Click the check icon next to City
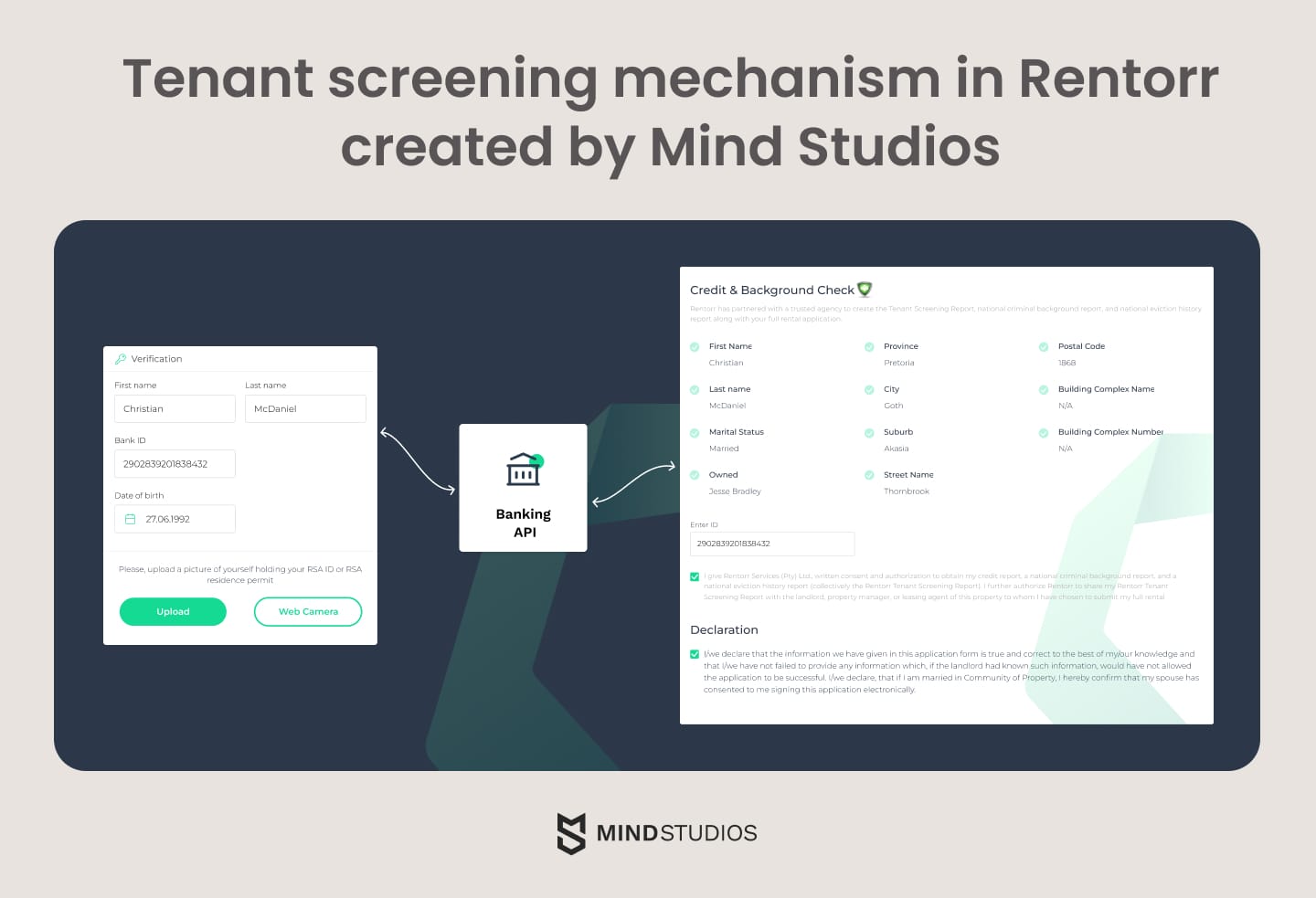Viewport: 1316px width, 898px height. tap(869, 390)
